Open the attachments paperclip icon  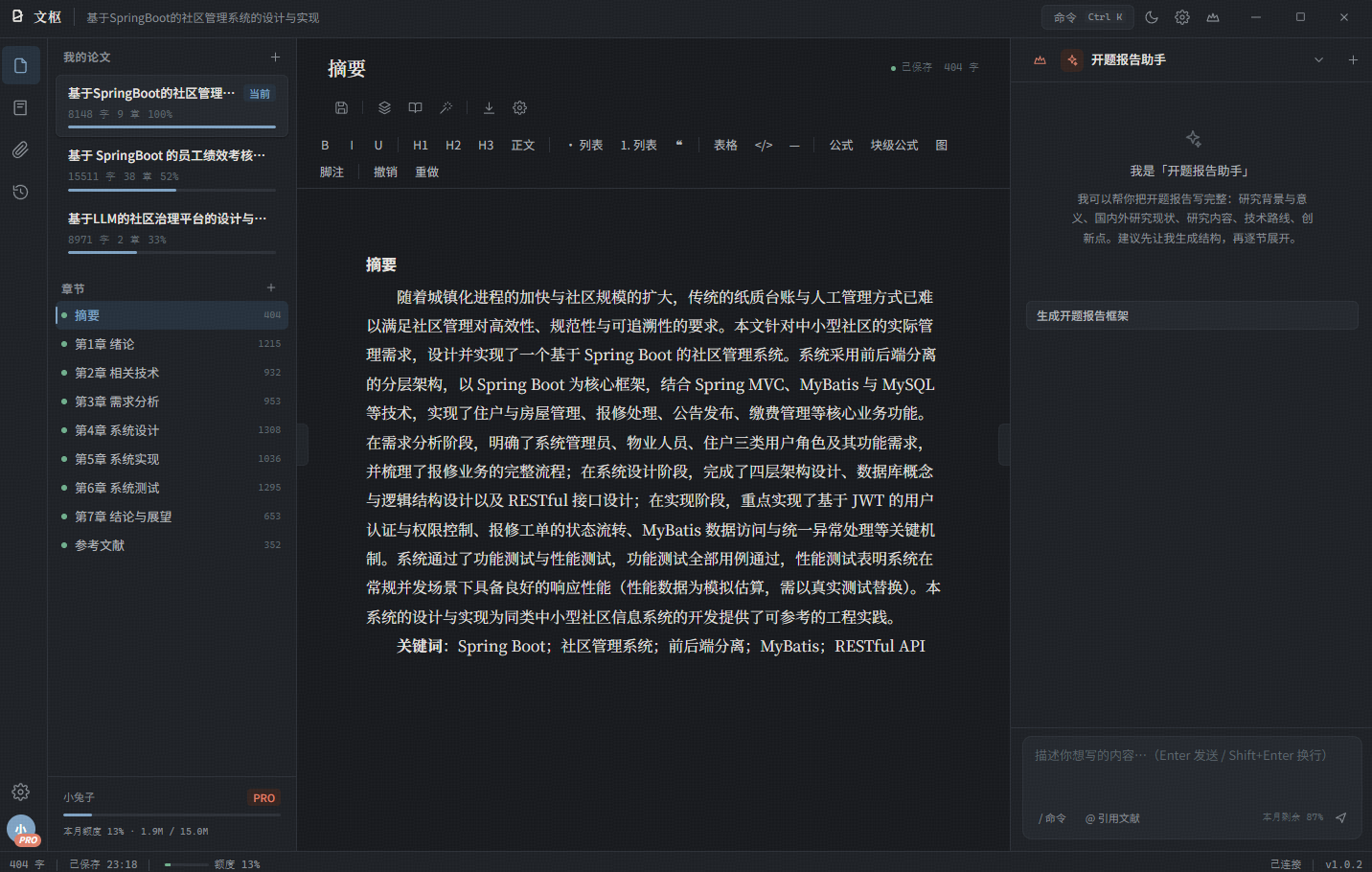tap(21, 149)
